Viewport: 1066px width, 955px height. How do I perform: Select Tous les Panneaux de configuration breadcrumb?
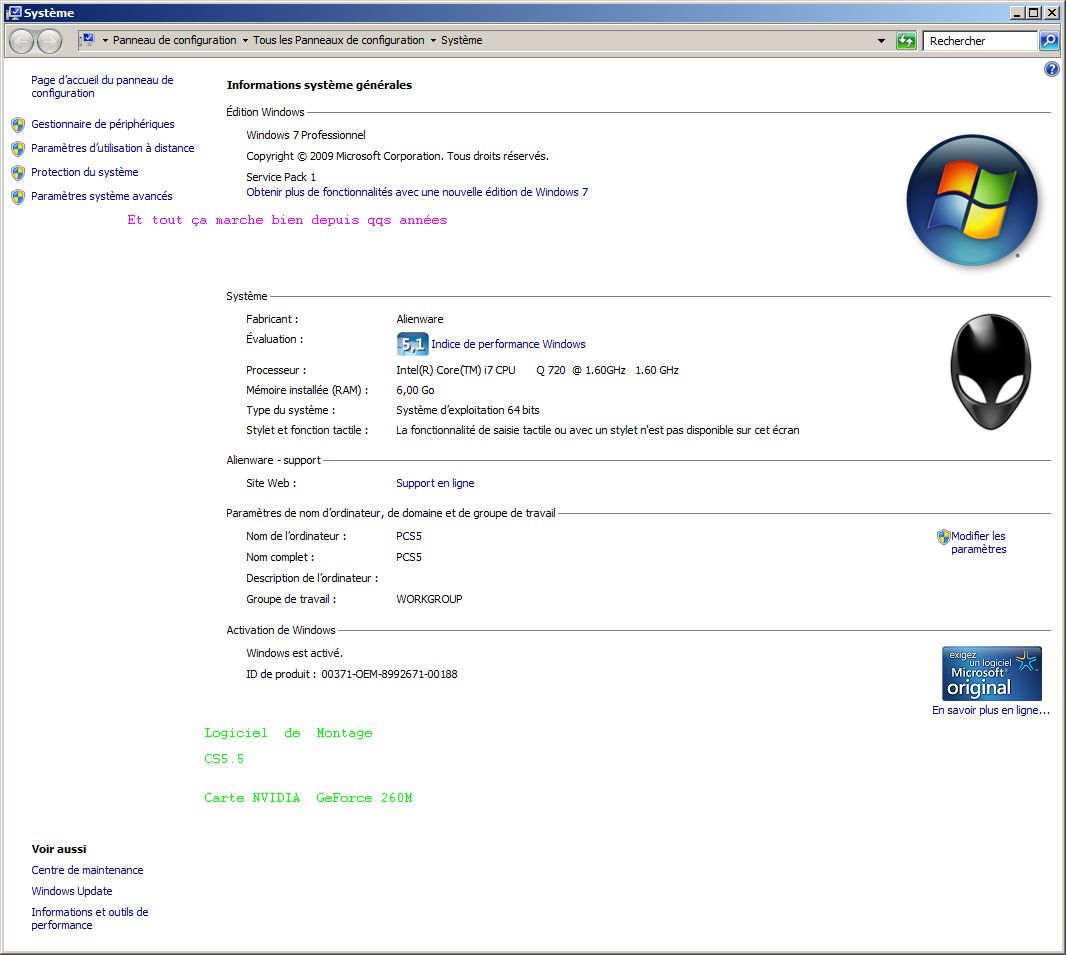coord(339,40)
